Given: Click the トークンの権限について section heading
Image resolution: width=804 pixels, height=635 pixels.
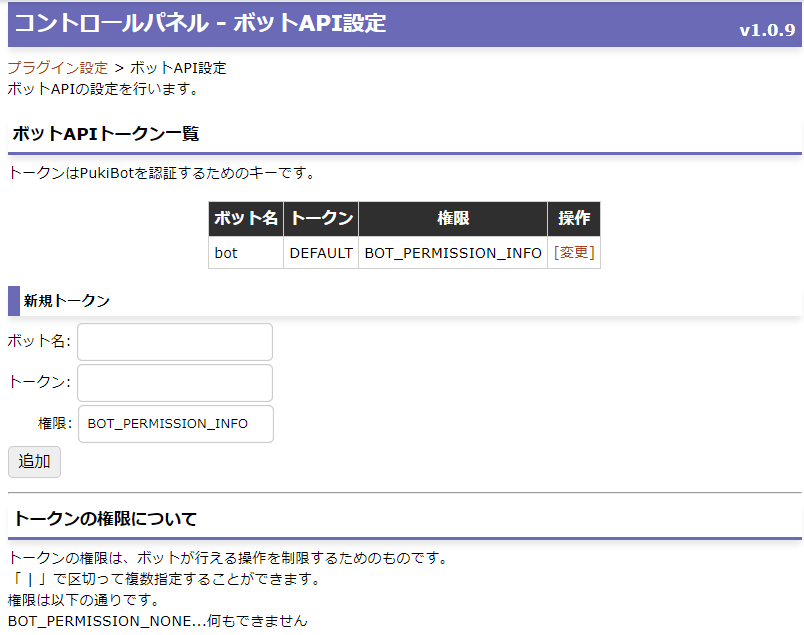Looking at the screenshot, I should pyautogui.click(x=105, y=519).
